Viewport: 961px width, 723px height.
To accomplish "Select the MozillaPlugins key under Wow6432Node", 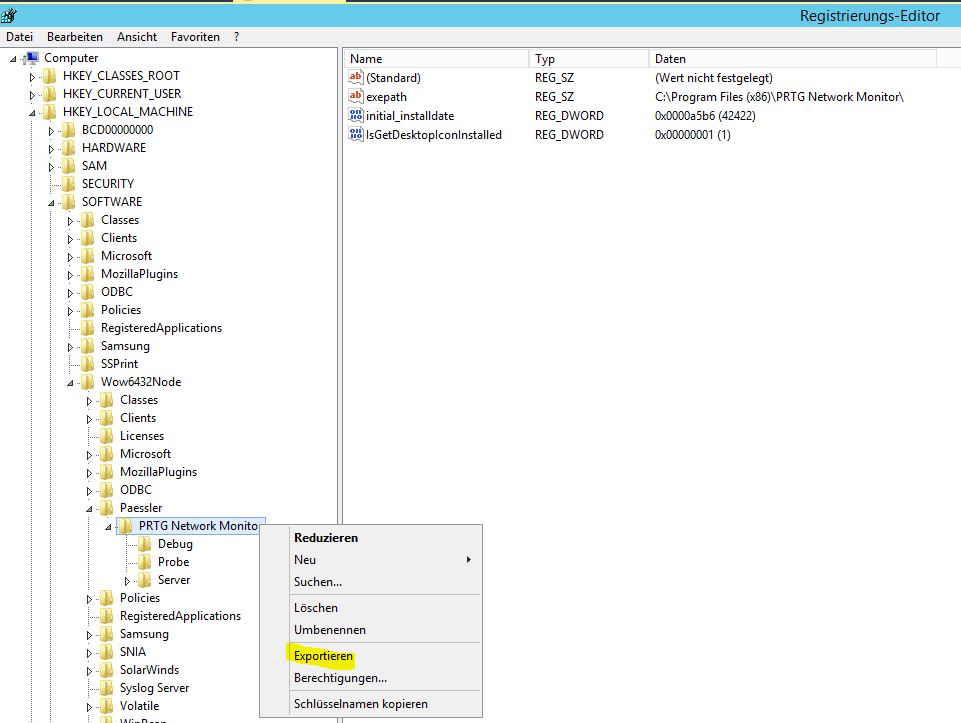I will (x=158, y=472).
